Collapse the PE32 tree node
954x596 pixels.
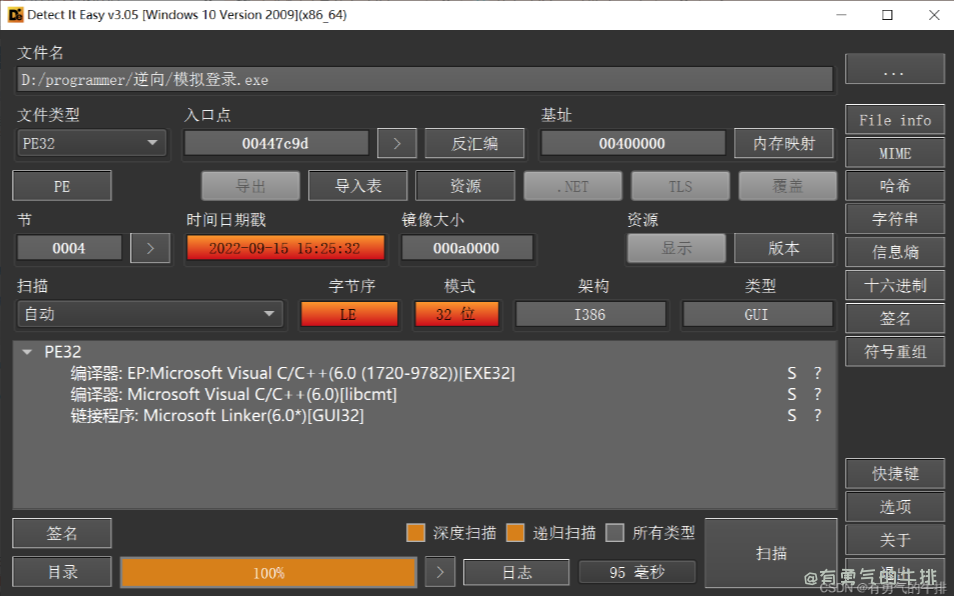27,352
